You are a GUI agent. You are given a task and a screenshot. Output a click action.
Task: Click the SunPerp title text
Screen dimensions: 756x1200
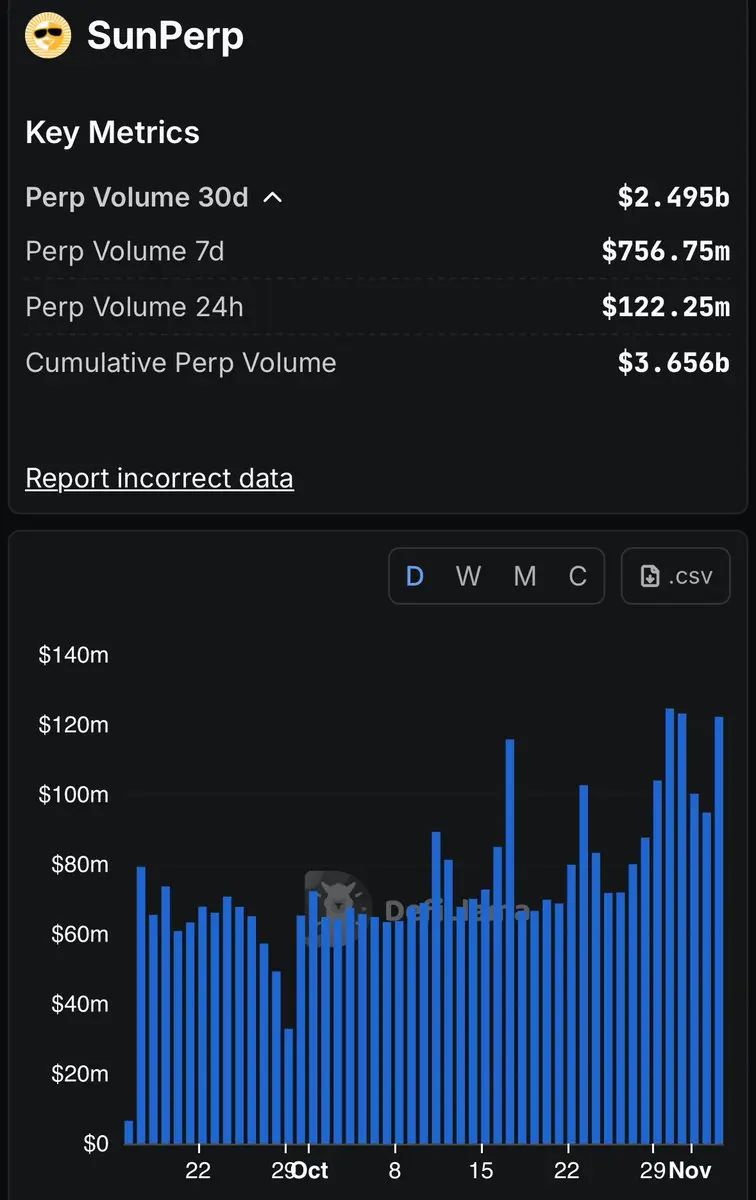(165, 37)
